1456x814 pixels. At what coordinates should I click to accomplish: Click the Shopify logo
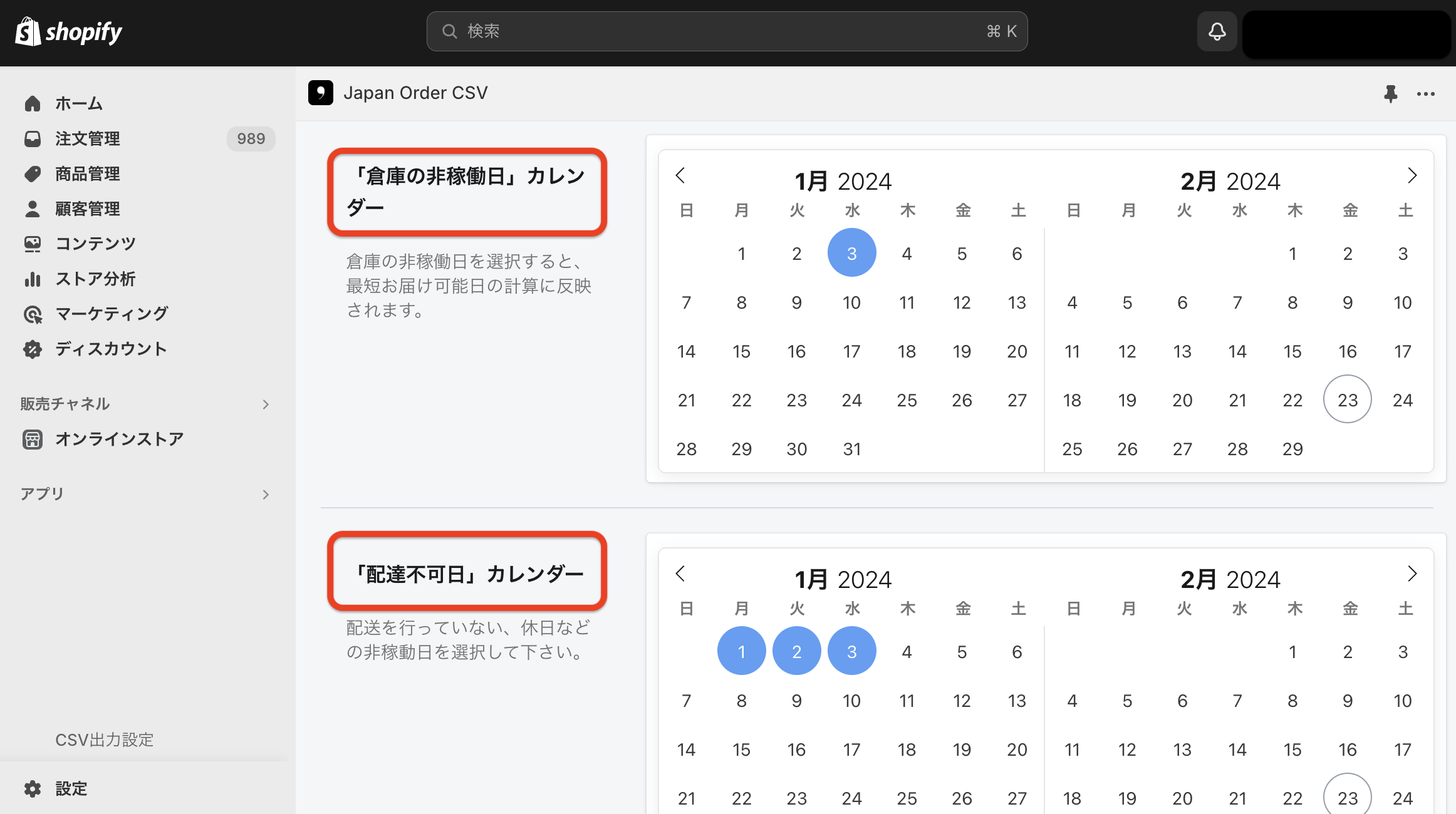point(68,31)
